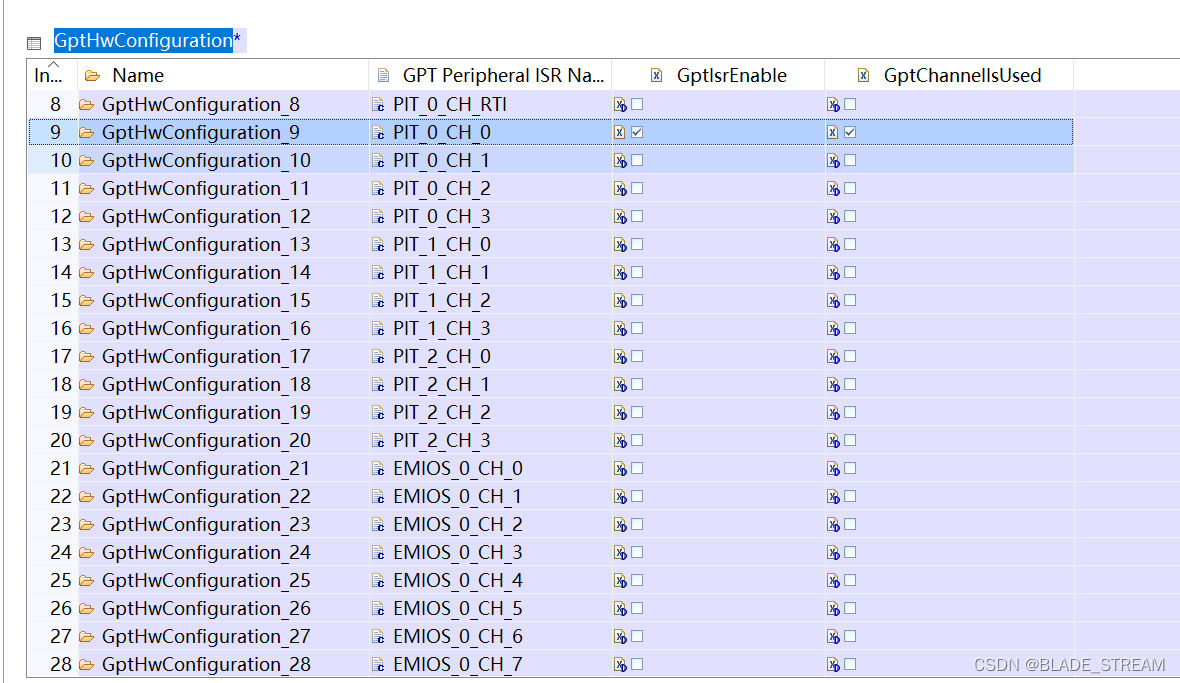Enable GptChannelIsUsed for PIT_2_CH_1
Screen dimensions: 1180x683
(x=850, y=384)
